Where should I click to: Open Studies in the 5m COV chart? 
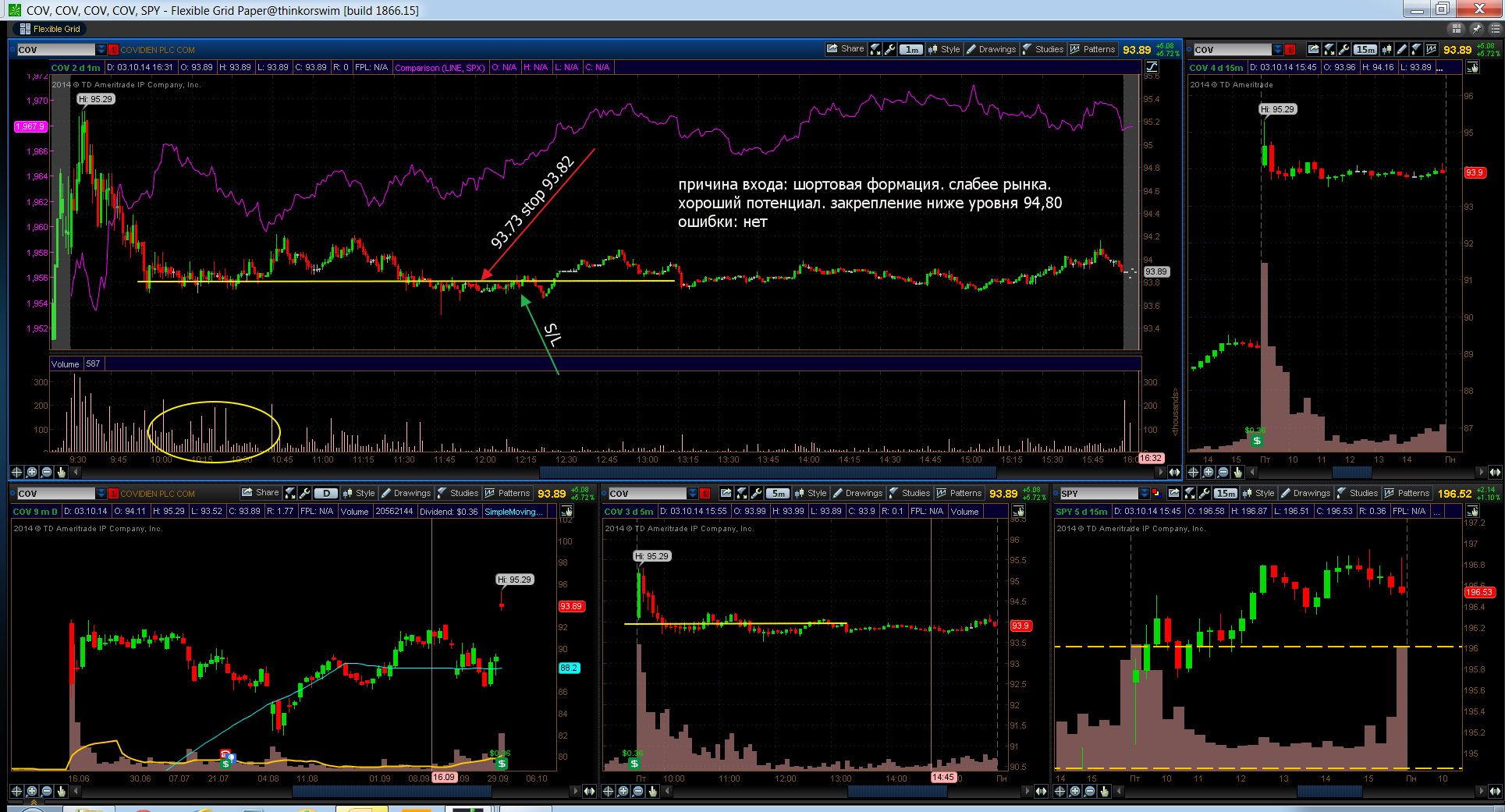coord(910,493)
